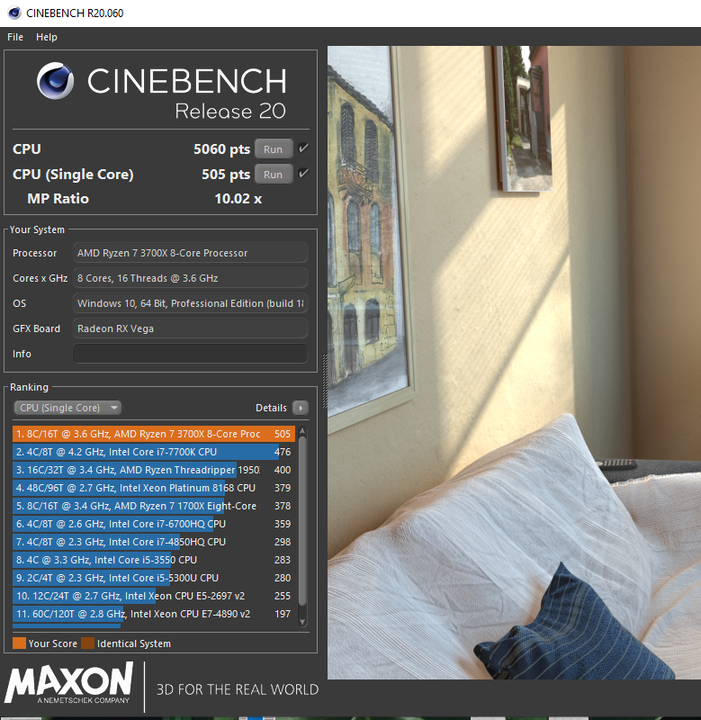Screen dimensions: 701x720
Task: Click the ranking list scrollbar thumb
Action: click(x=302, y=521)
